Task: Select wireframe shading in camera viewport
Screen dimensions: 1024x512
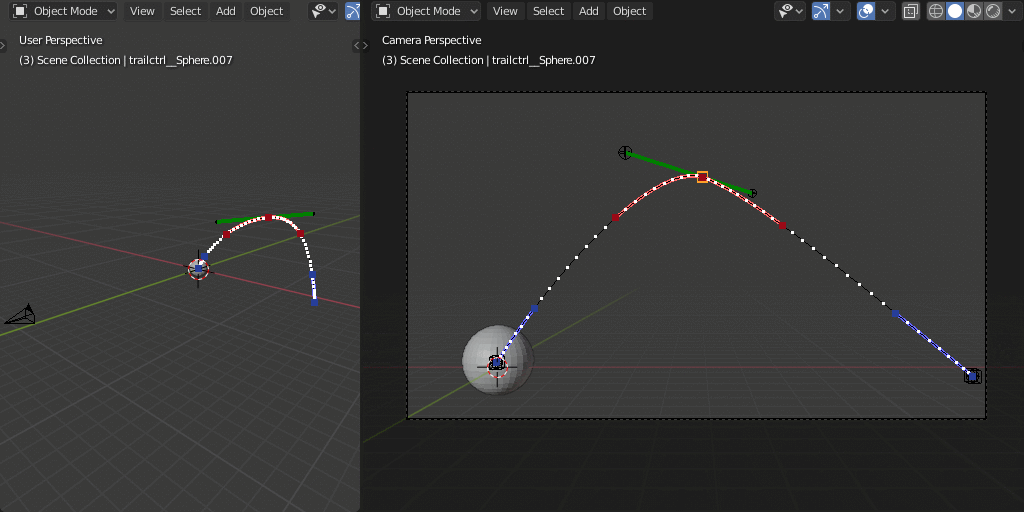Action: pos(936,11)
